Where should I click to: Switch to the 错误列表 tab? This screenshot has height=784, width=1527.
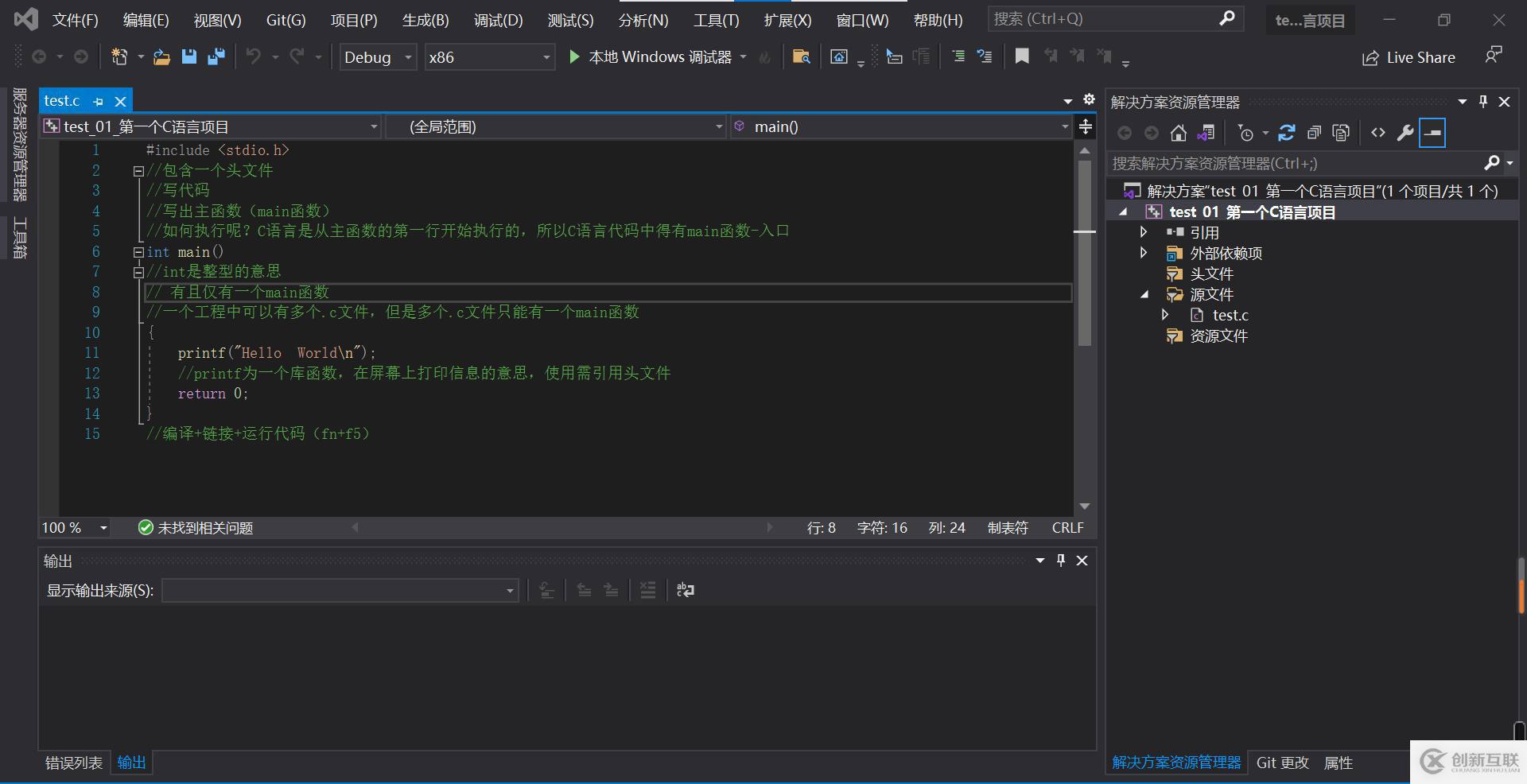click(73, 763)
